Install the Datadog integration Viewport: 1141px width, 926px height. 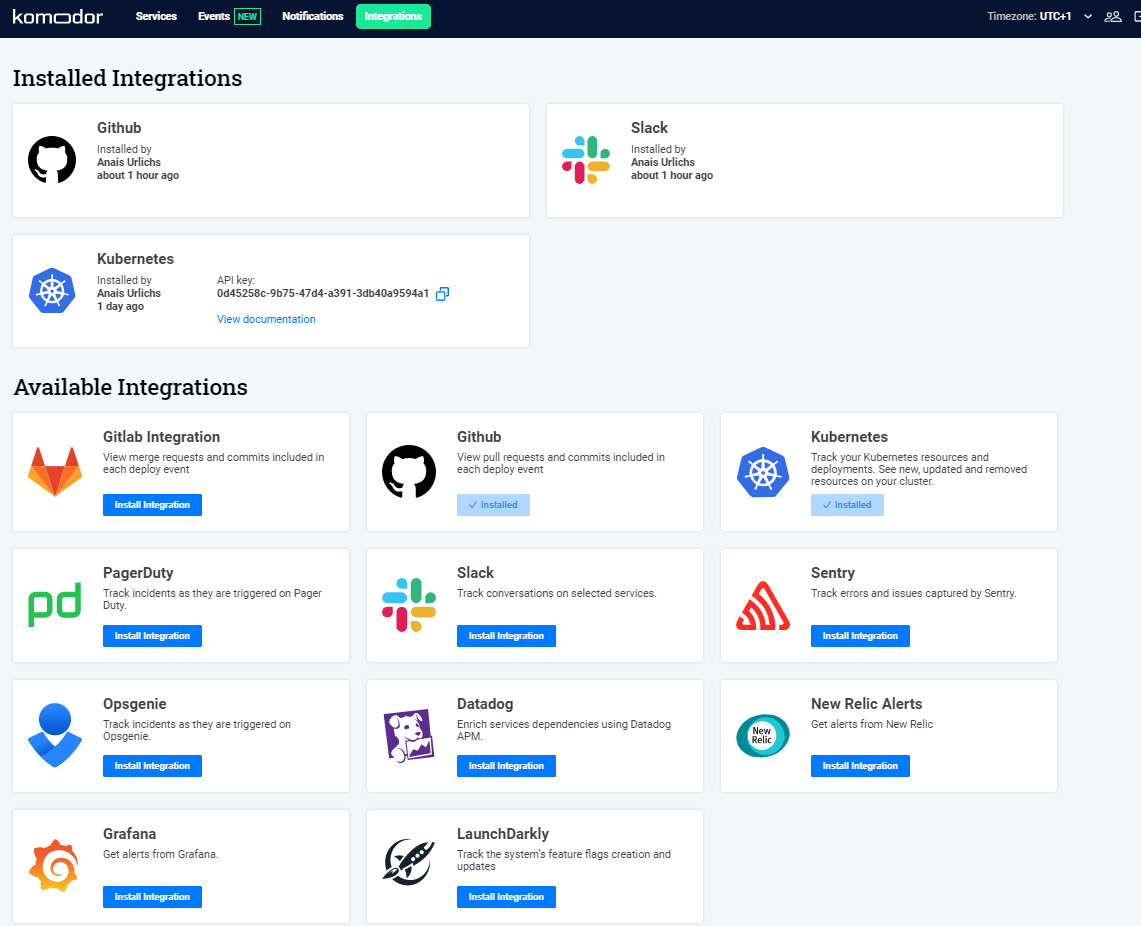[x=506, y=766]
